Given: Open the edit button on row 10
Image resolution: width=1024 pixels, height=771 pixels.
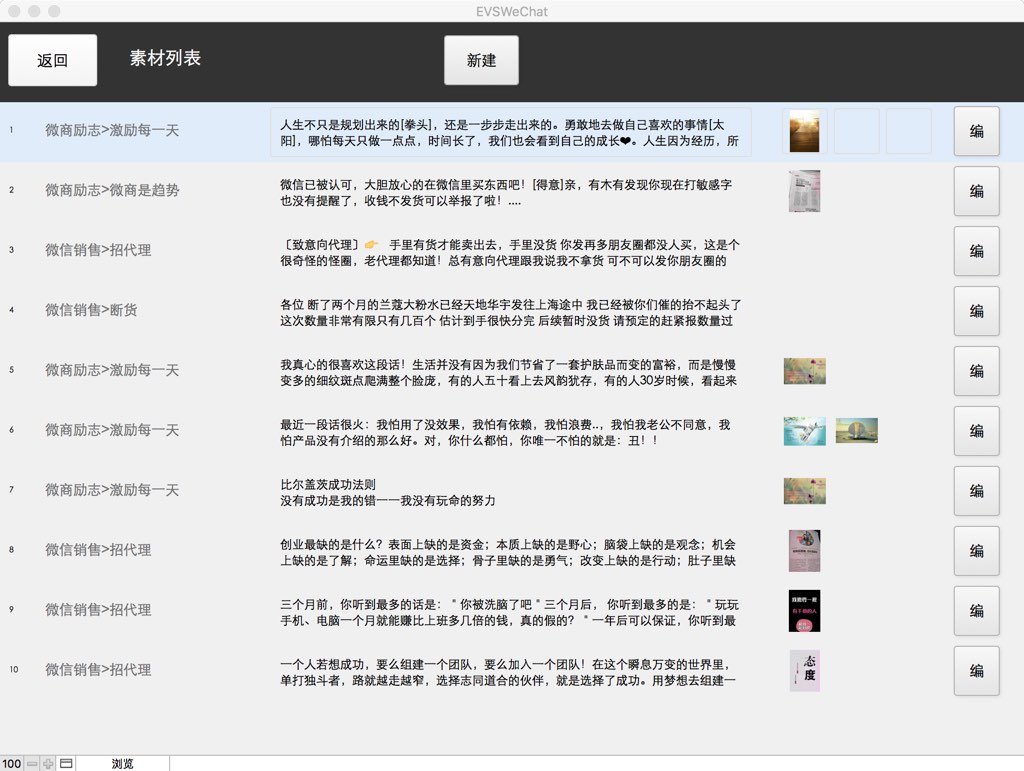Looking at the screenshot, I should [x=976, y=671].
